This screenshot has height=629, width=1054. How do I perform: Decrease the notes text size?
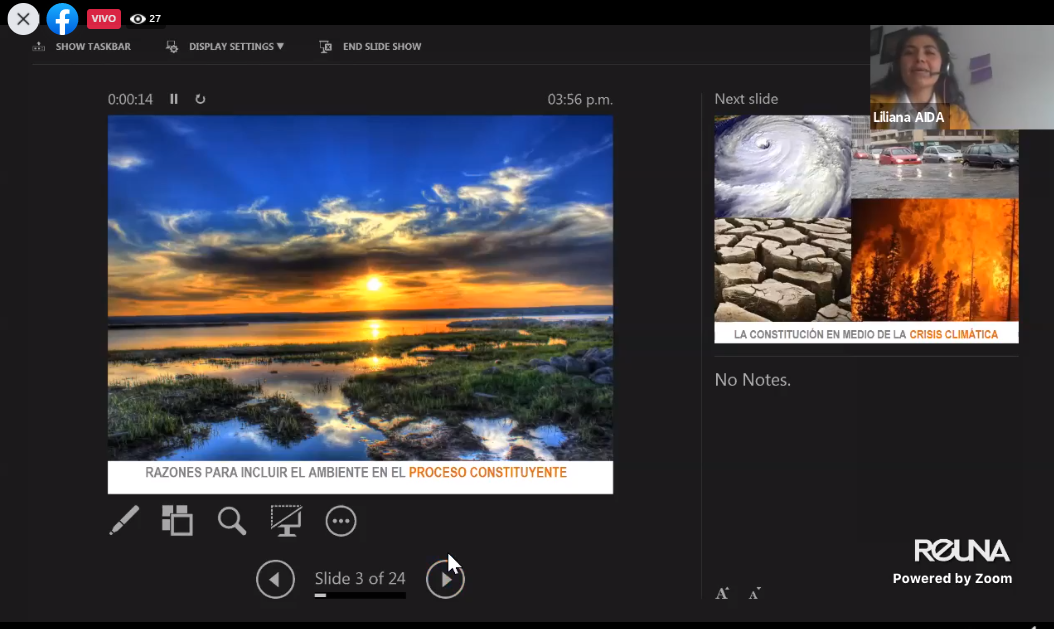point(754,593)
